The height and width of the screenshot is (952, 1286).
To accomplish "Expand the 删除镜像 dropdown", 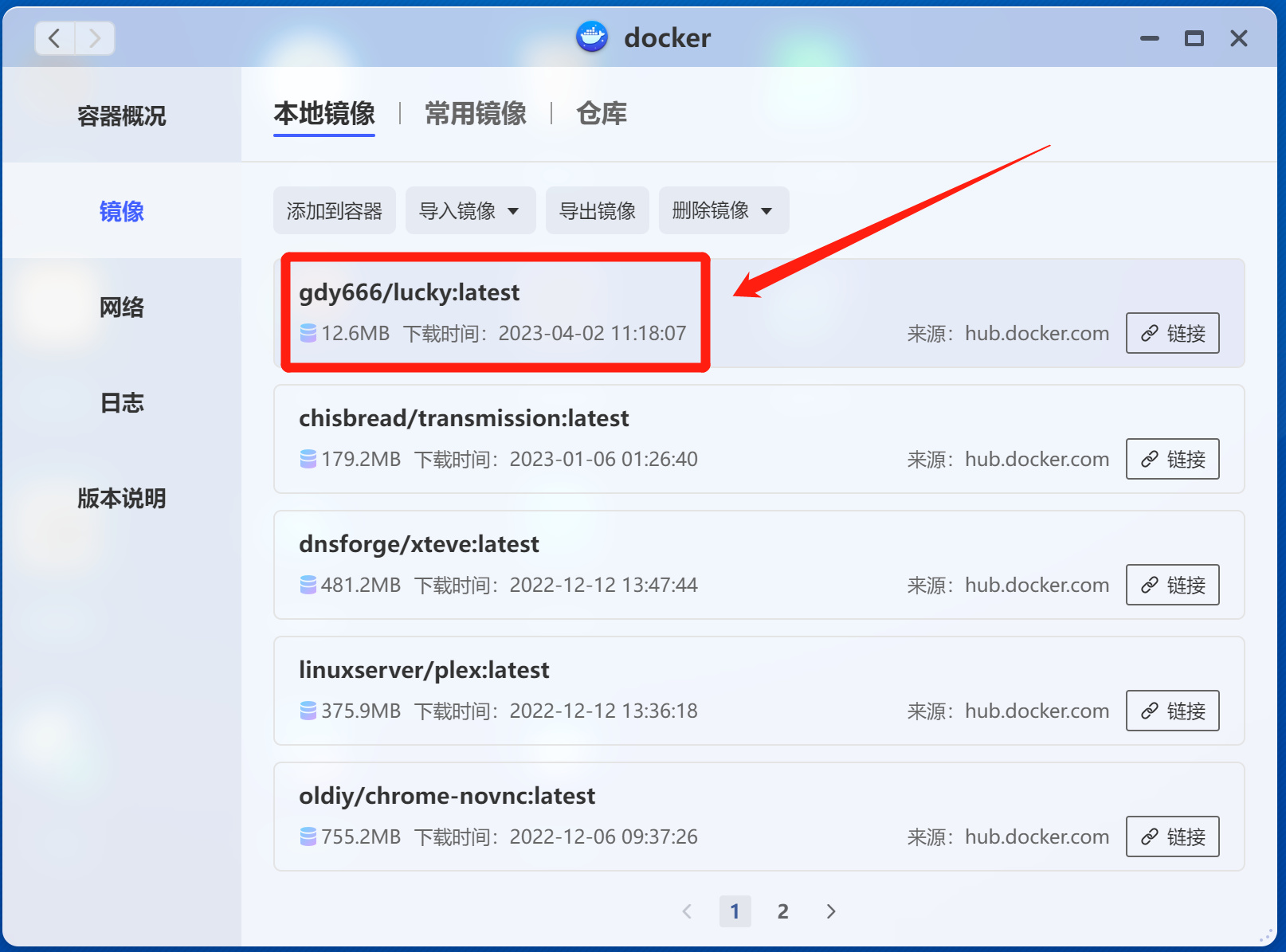I will click(x=724, y=210).
